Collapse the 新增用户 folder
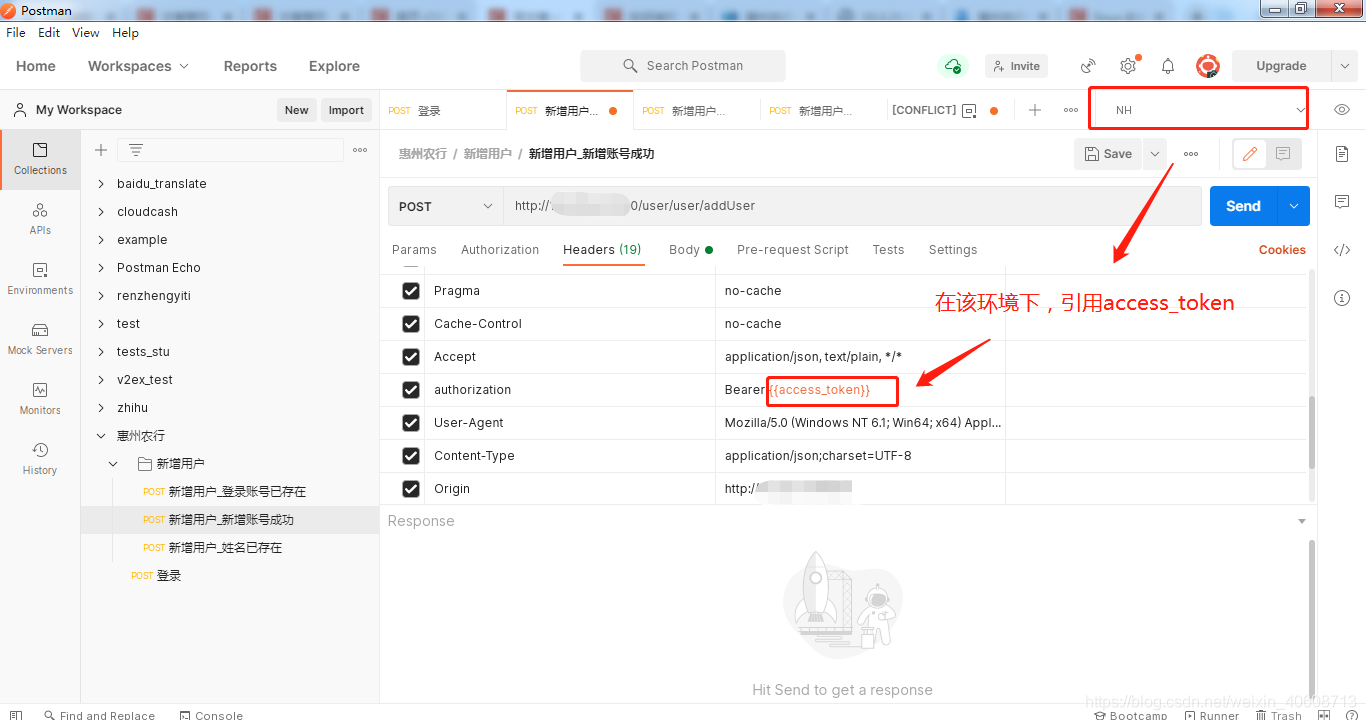Image resolution: width=1366 pixels, height=720 pixels. 113,464
